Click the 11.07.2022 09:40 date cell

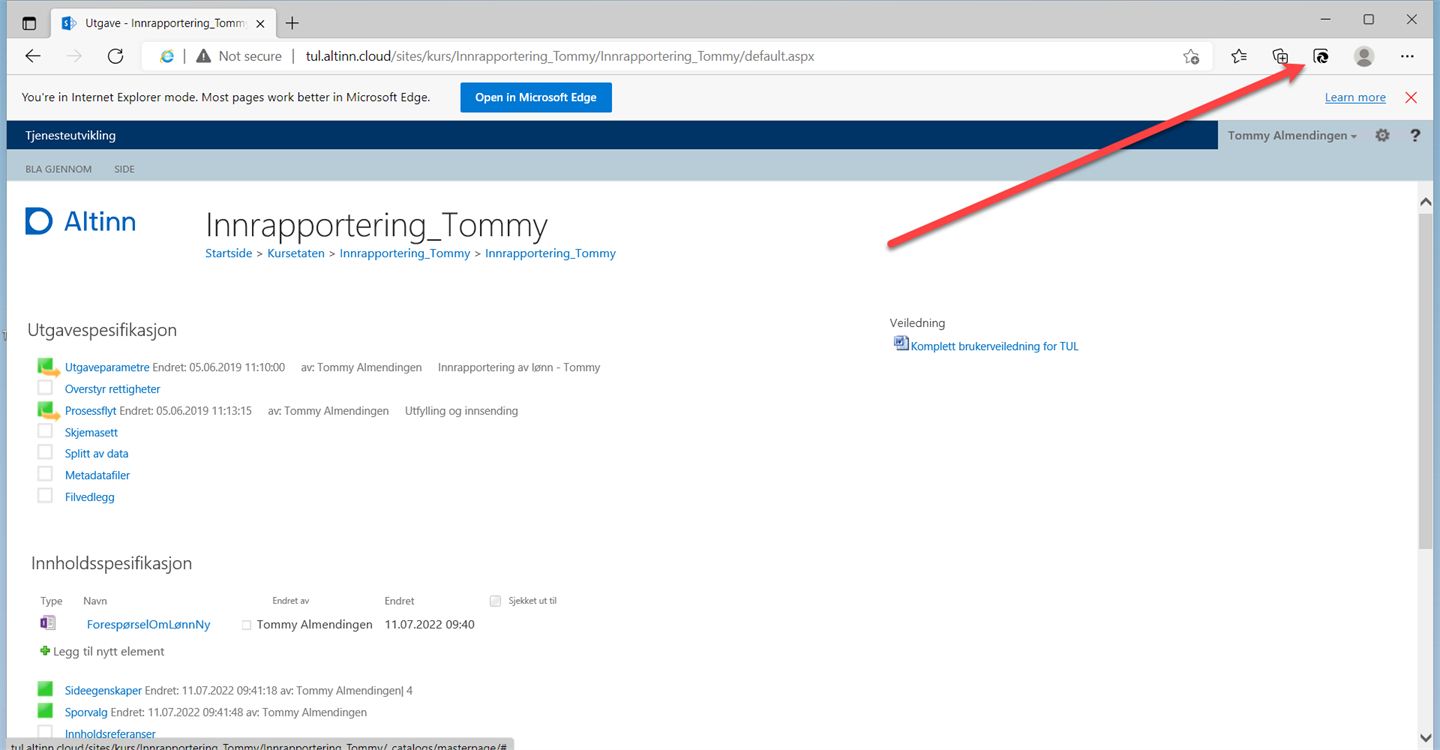pyautogui.click(x=430, y=624)
